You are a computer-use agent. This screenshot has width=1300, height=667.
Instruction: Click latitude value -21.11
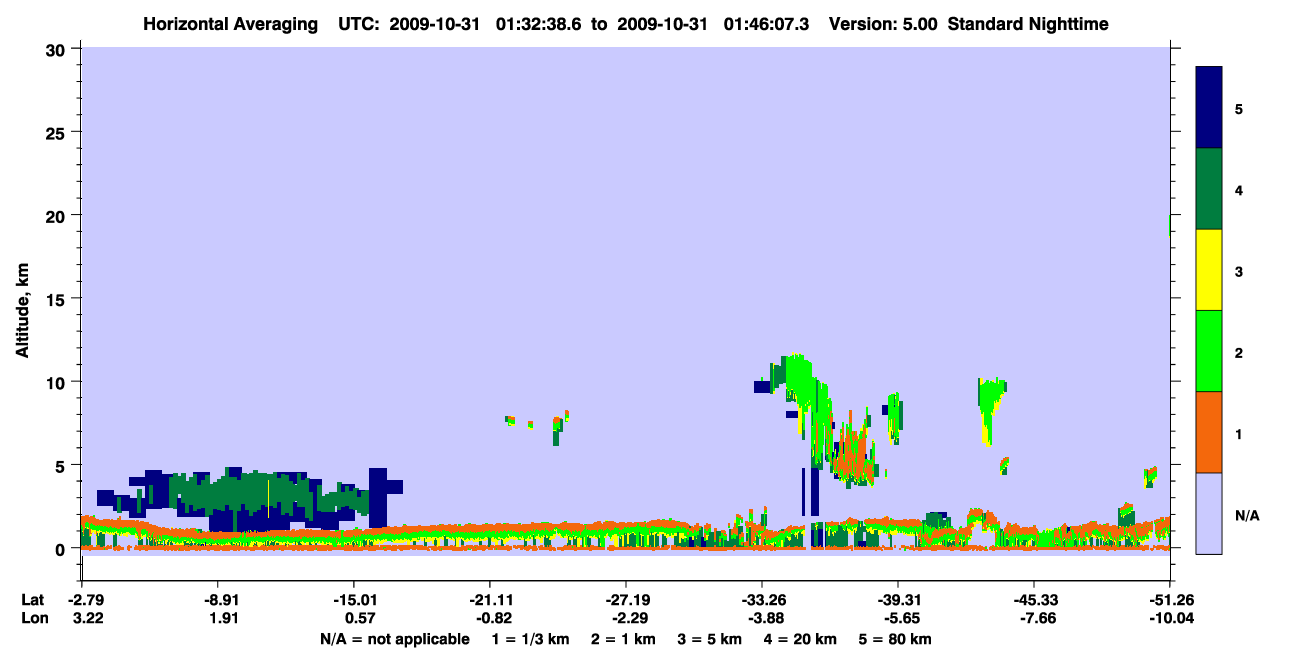click(x=489, y=600)
